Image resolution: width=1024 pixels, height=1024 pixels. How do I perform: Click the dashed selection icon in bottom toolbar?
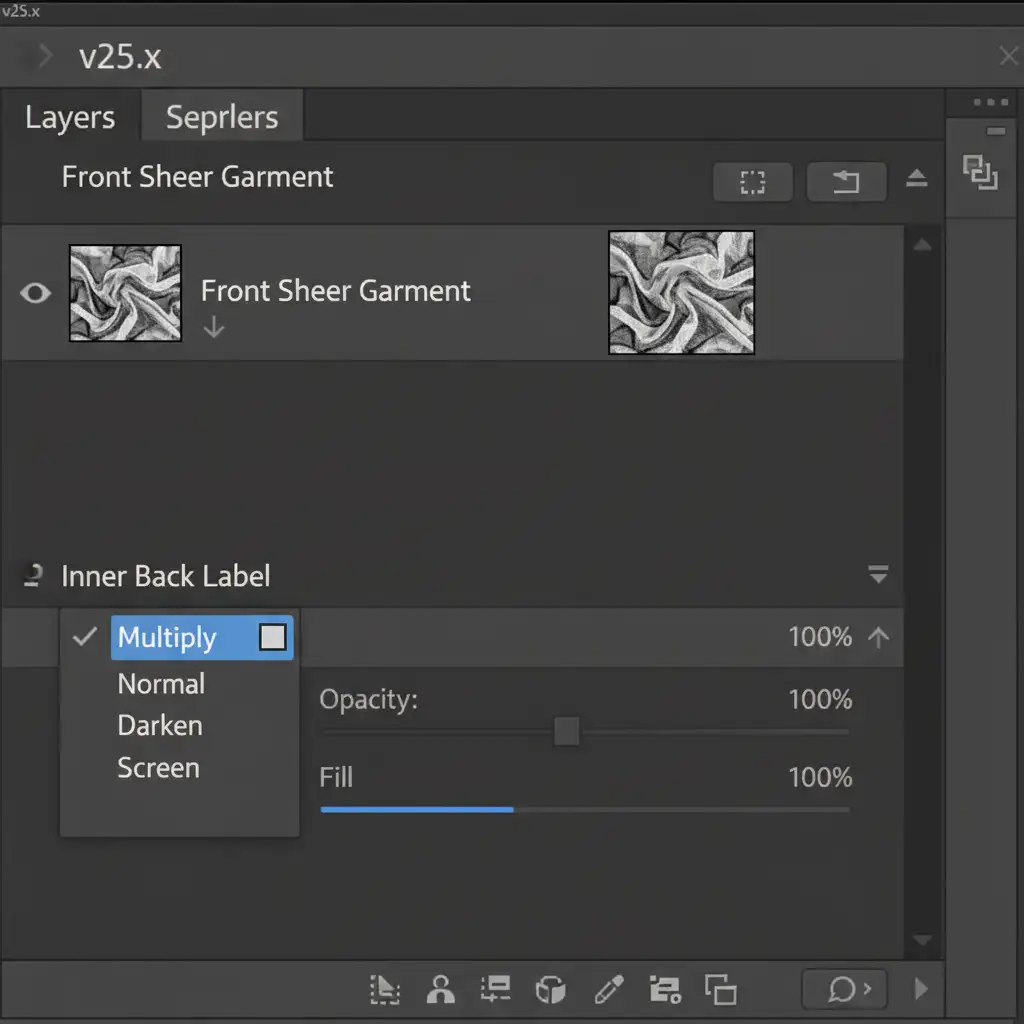pyautogui.click(x=385, y=990)
